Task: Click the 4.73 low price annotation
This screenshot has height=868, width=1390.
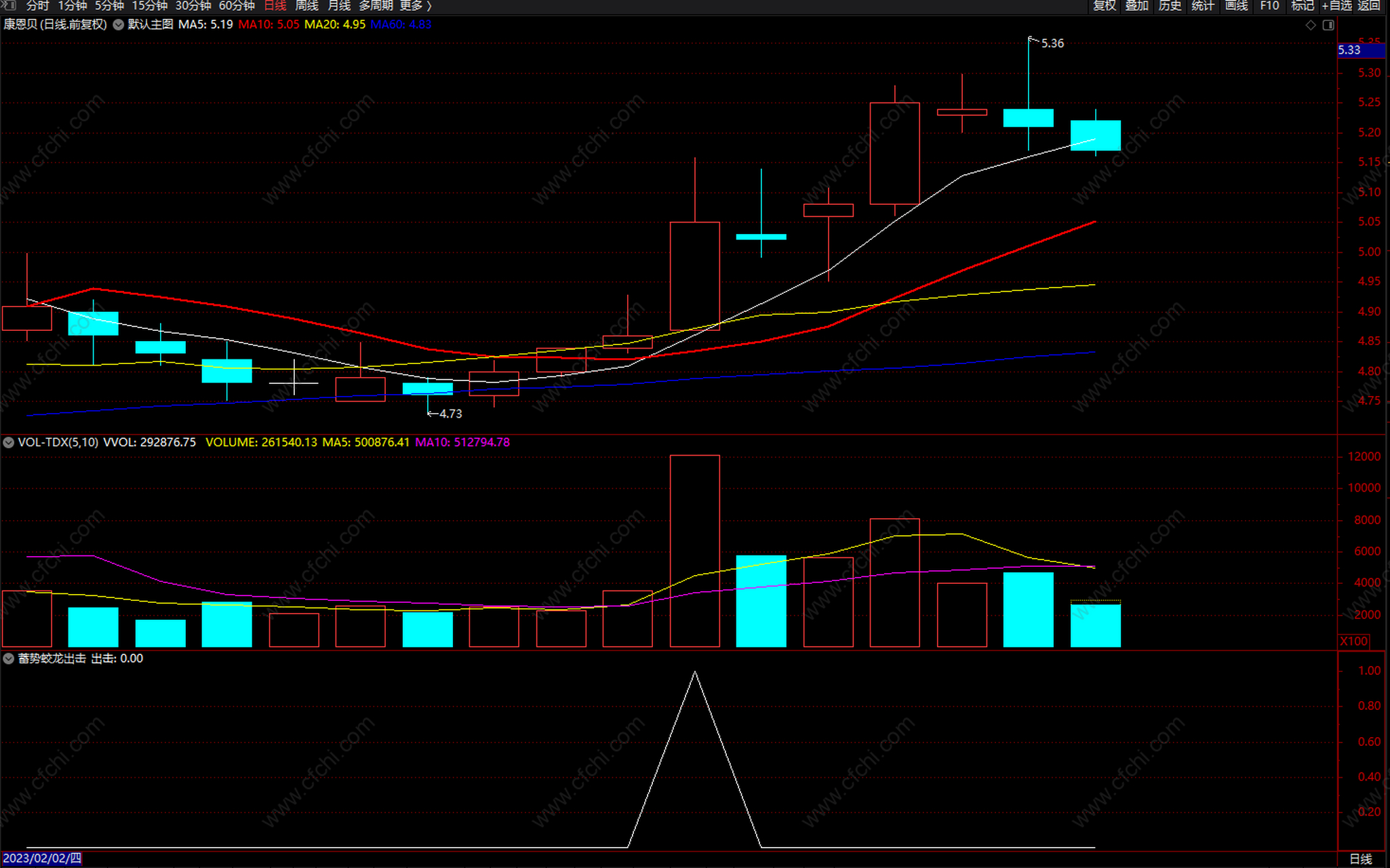Action: coord(450,414)
